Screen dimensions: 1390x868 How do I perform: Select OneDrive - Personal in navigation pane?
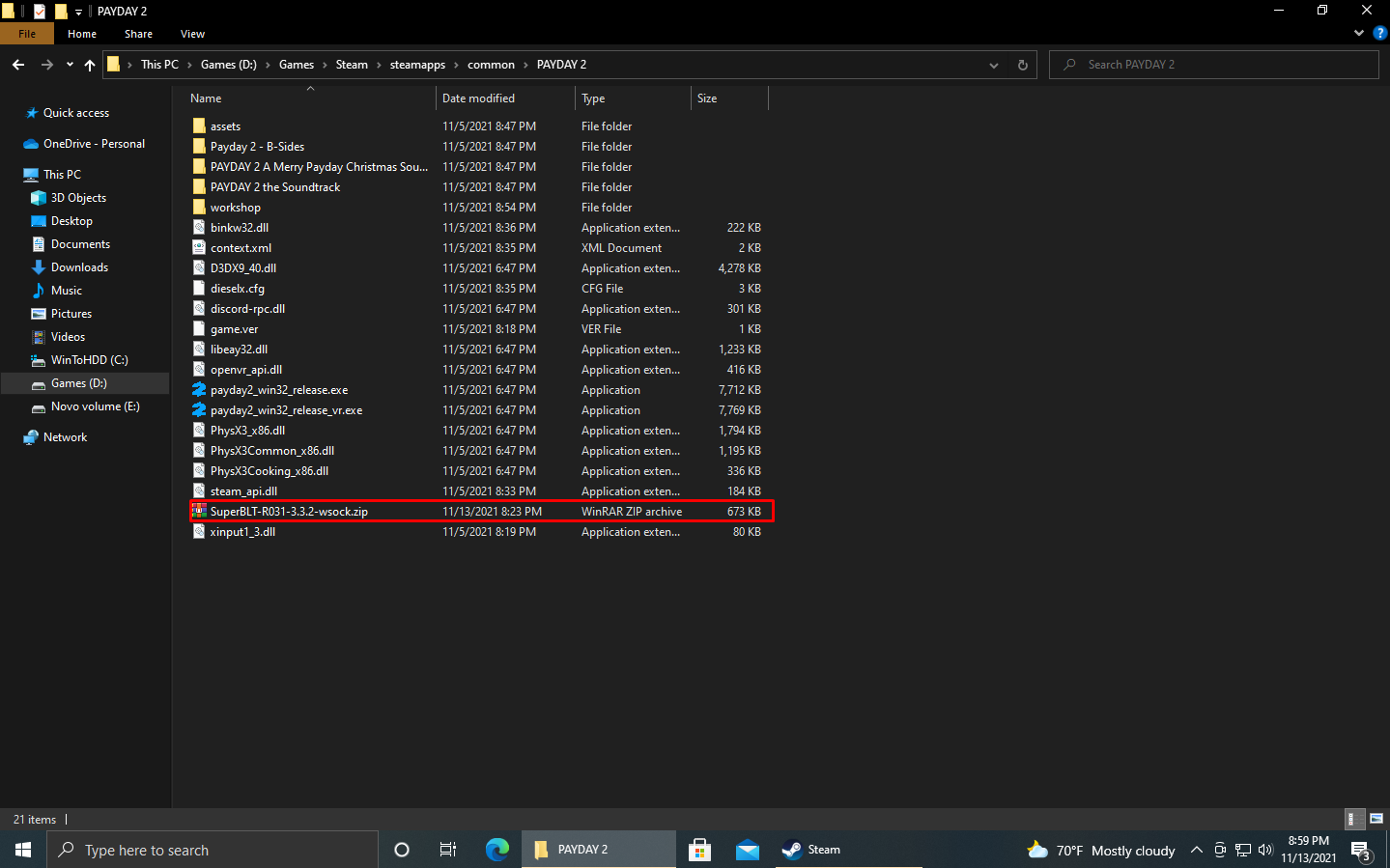[94, 144]
